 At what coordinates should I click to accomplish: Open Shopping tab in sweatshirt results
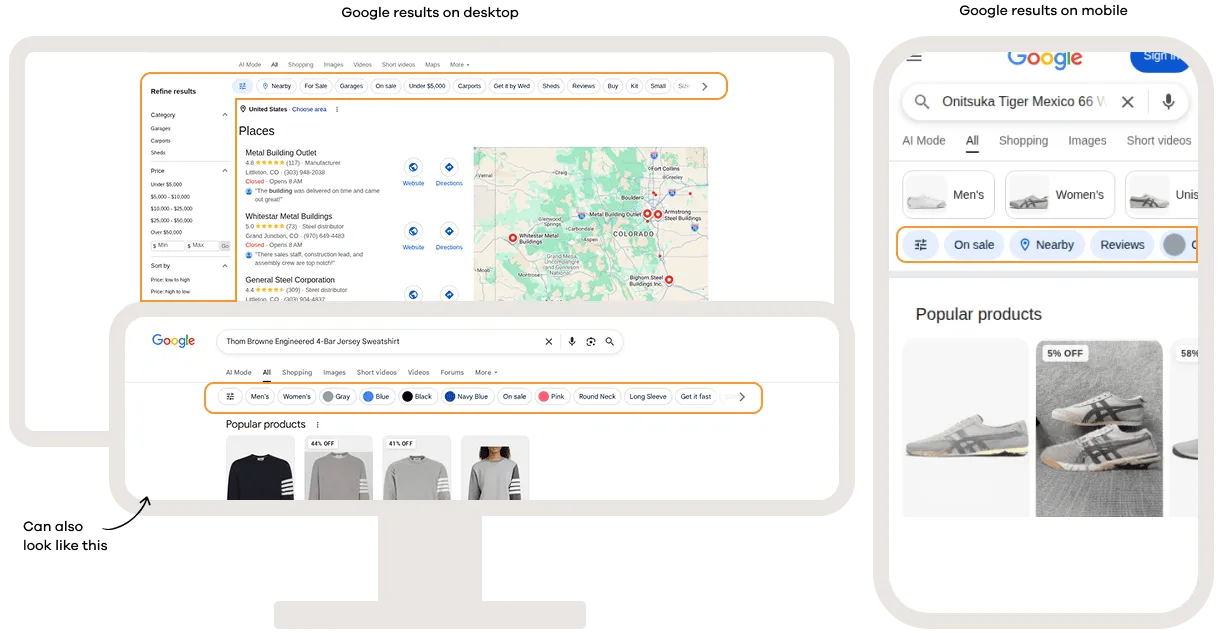point(297,372)
